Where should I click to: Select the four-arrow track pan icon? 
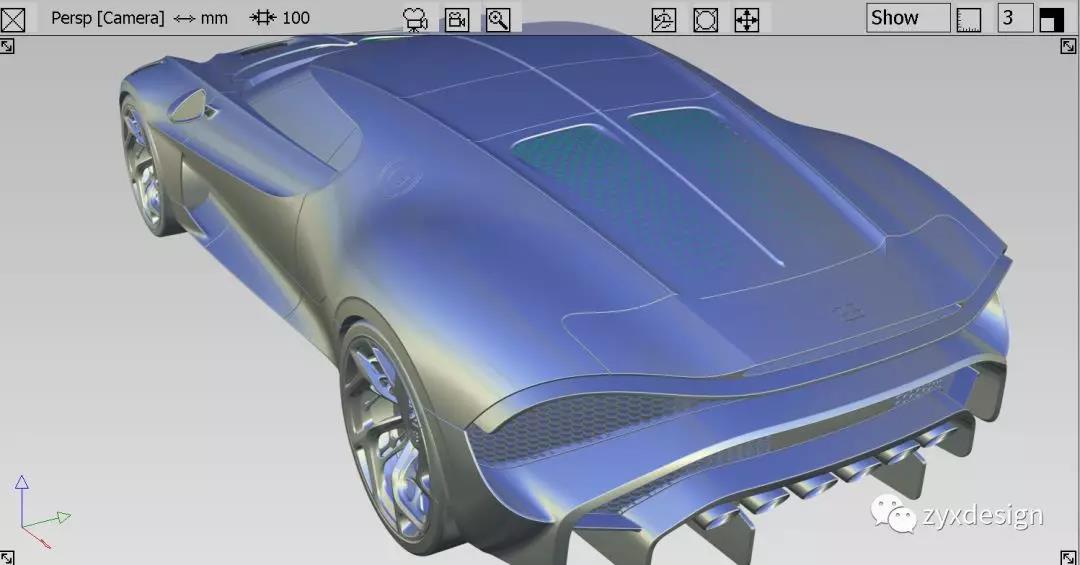point(747,20)
